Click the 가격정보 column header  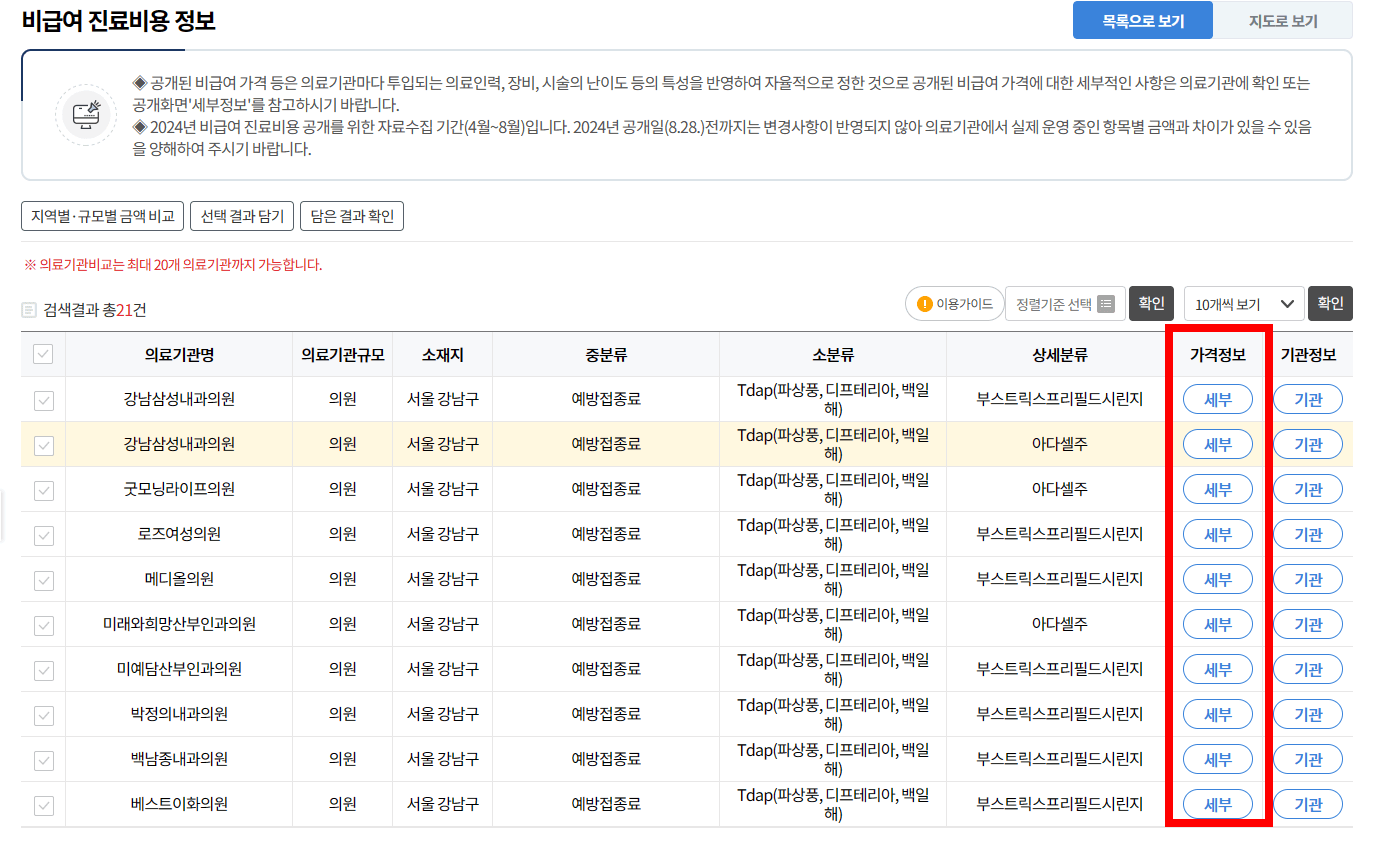coord(1218,354)
